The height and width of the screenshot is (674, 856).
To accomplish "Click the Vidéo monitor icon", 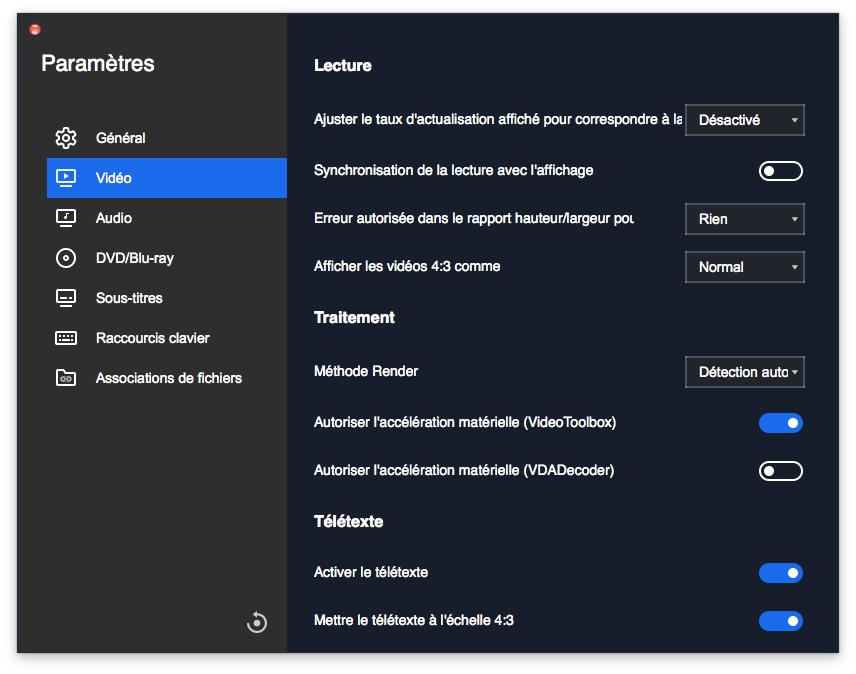I will [x=66, y=178].
